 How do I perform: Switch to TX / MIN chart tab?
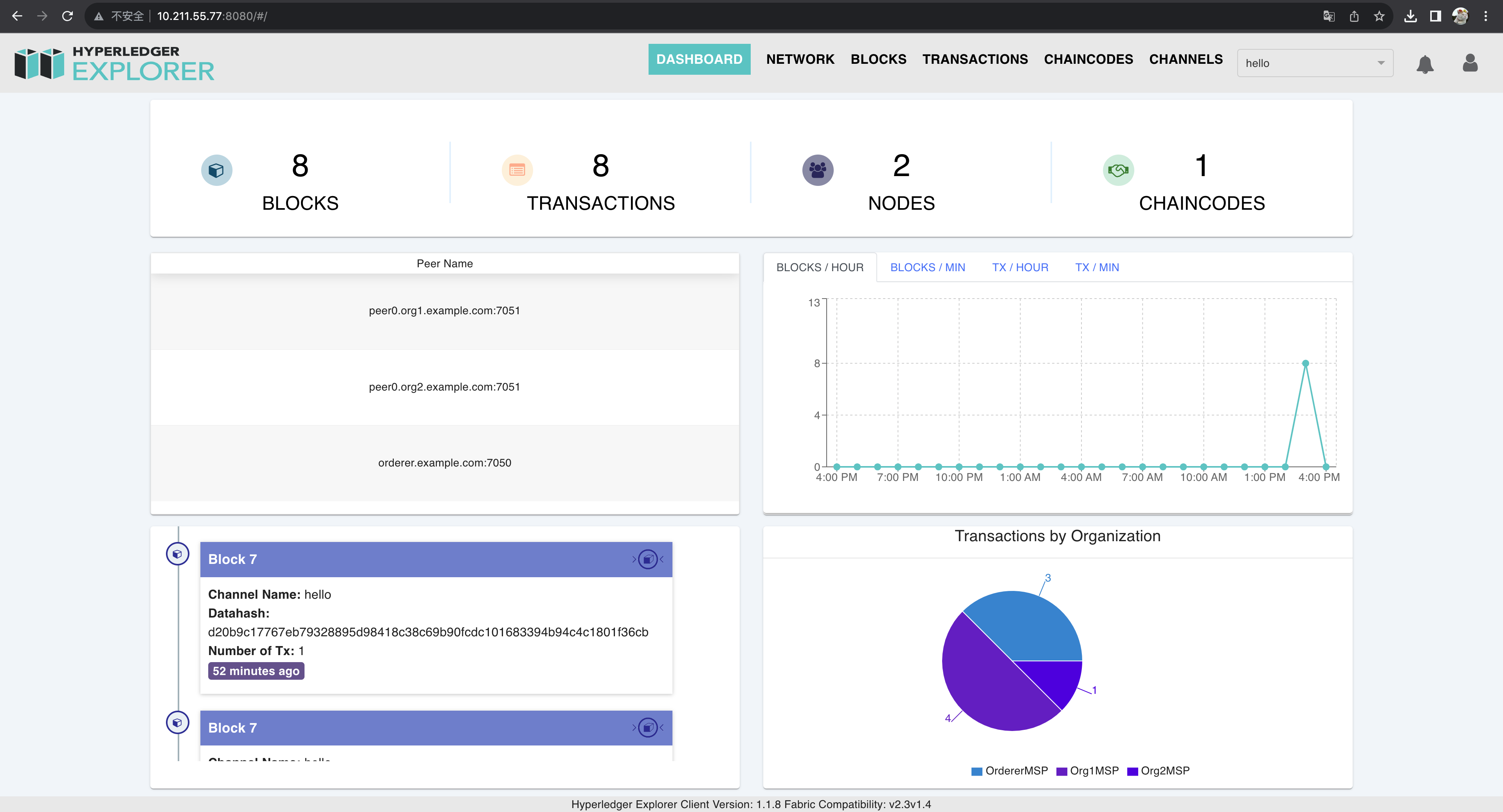point(1097,267)
